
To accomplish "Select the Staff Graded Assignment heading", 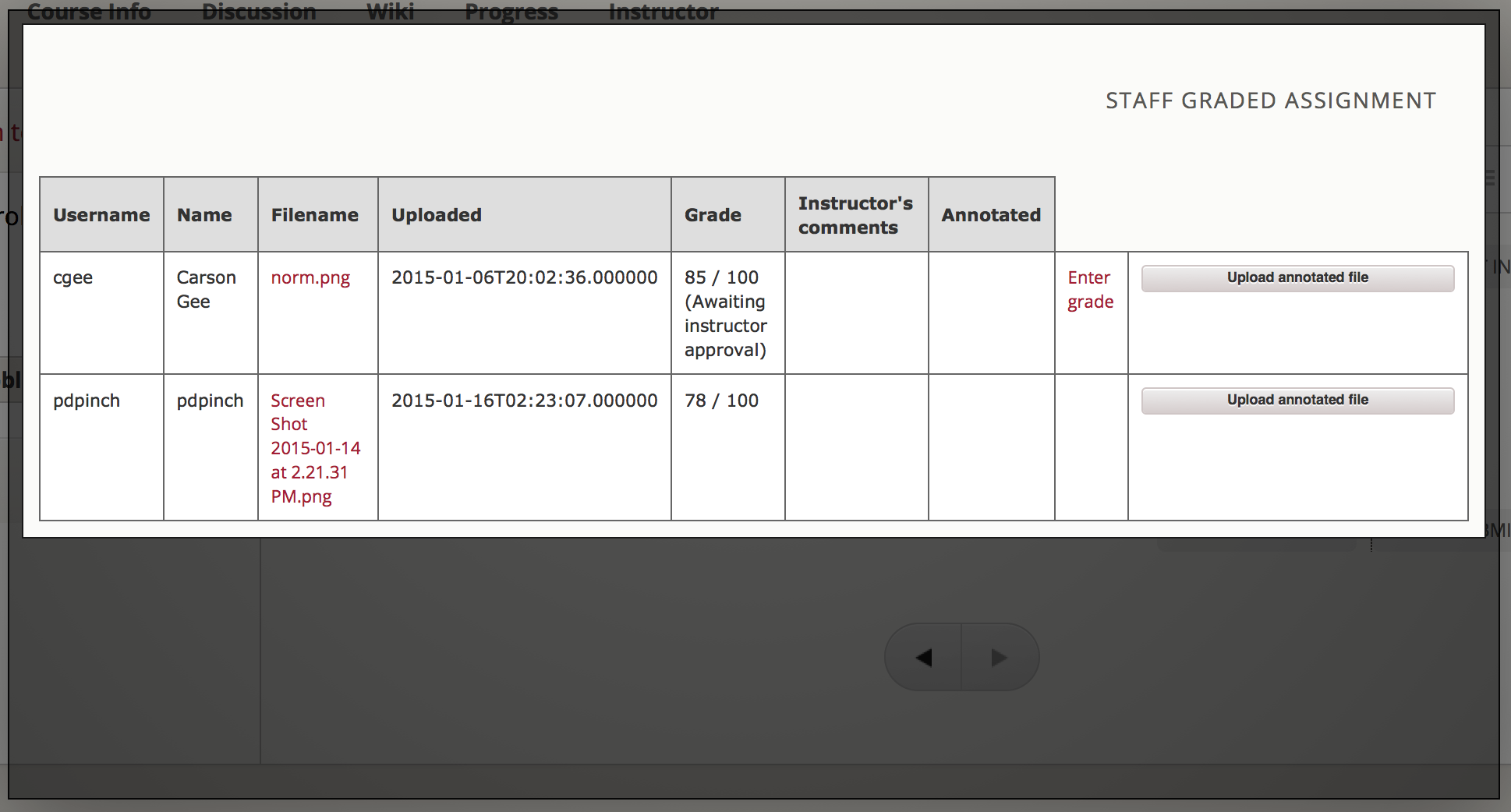I will 1271,101.
